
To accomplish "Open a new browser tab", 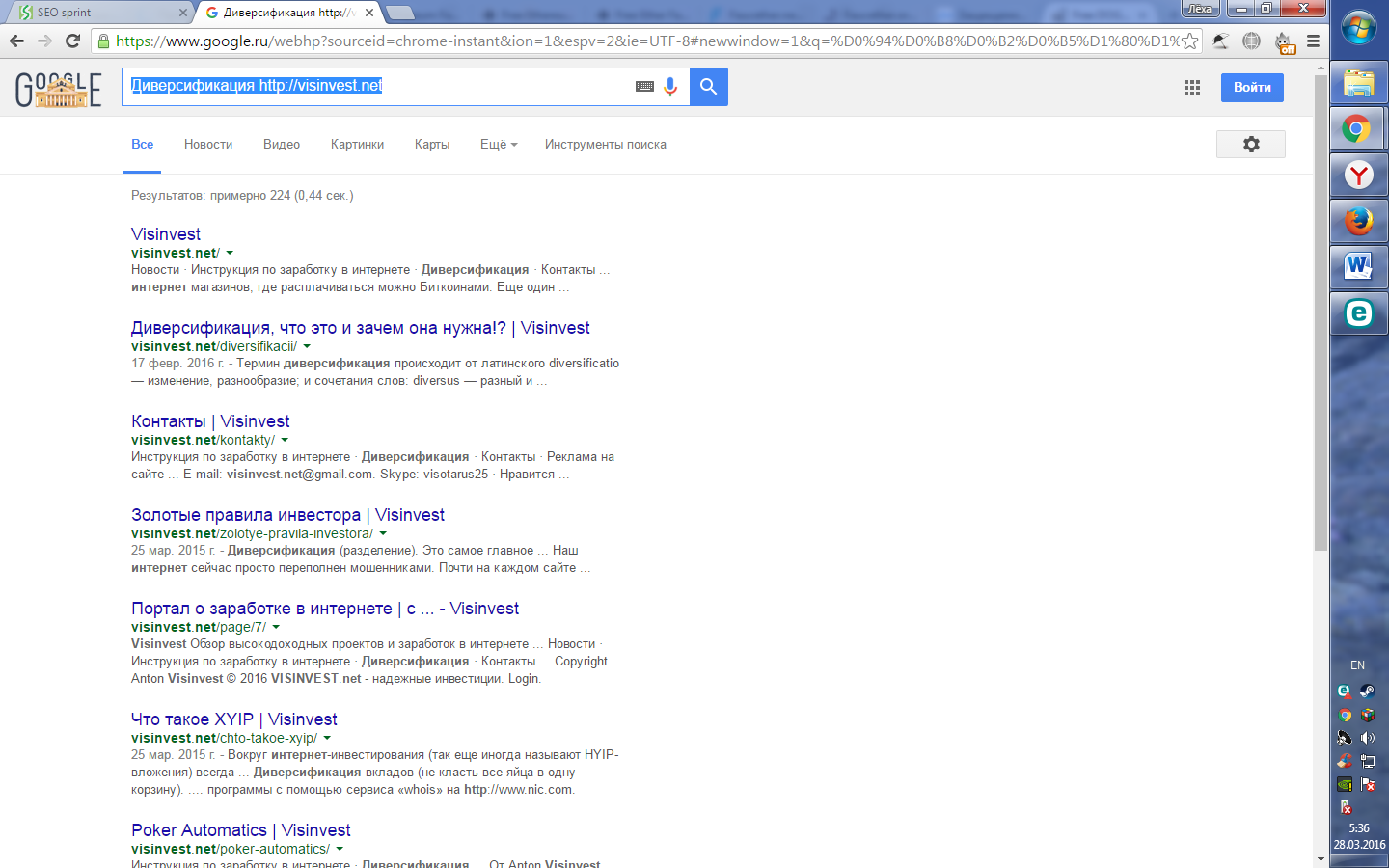I will pyautogui.click(x=399, y=13).
